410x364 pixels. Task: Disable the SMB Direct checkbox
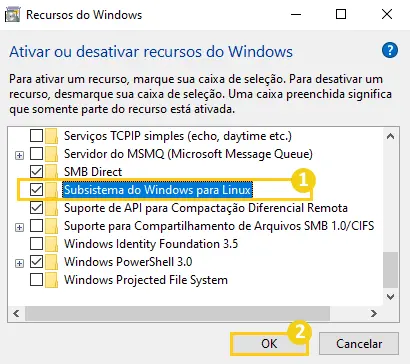coord(36,172)
